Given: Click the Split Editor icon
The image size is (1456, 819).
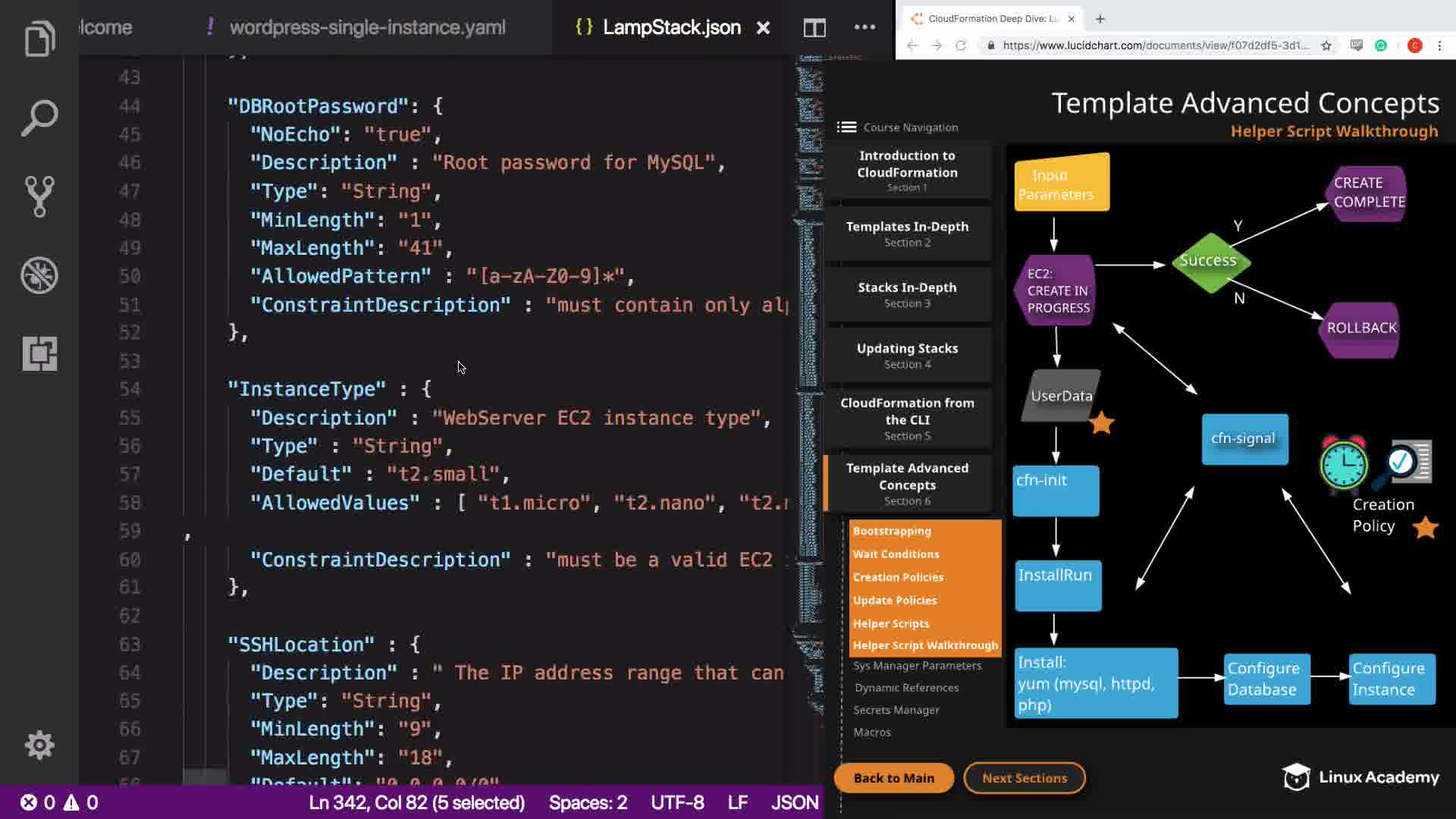Looking at the screenshot, I should tap(814, 28).
